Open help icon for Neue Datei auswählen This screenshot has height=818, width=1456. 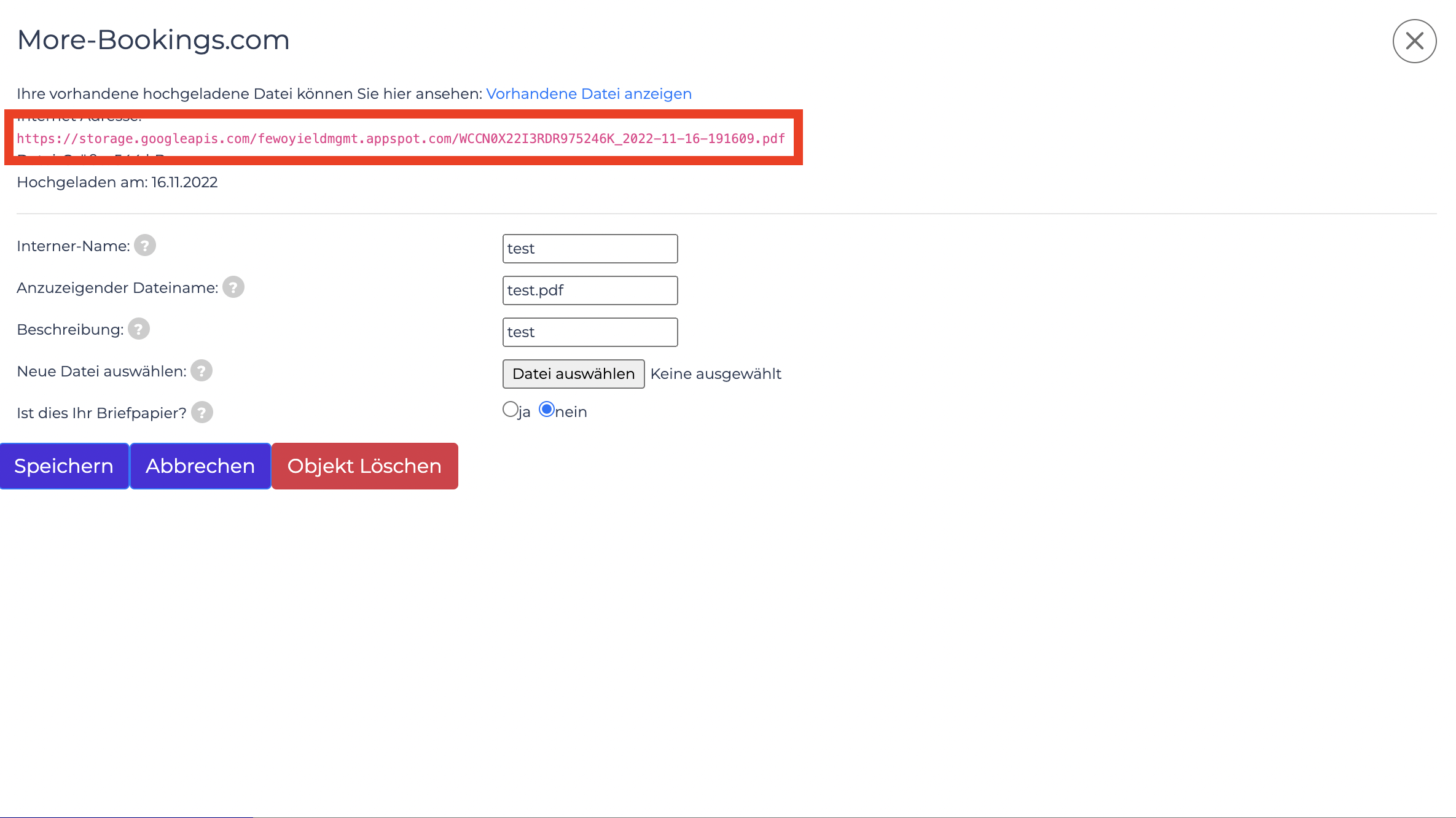coord(202,371)
